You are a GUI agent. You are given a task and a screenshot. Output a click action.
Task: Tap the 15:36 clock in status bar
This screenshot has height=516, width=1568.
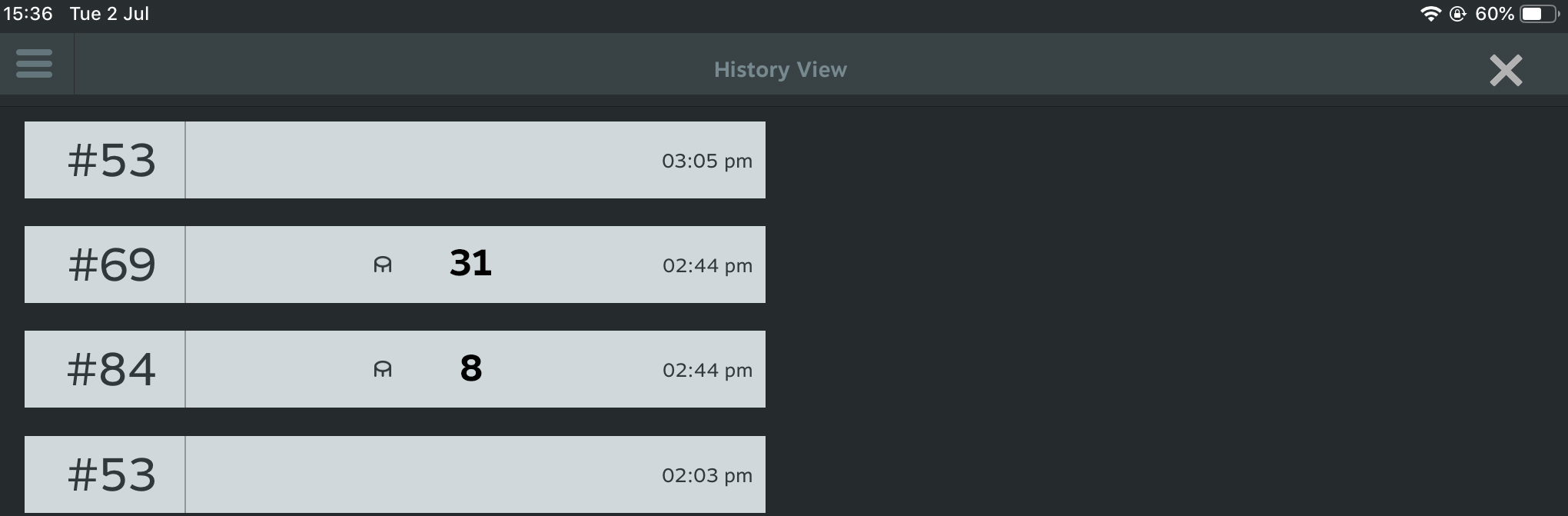(x=28, y=14)
